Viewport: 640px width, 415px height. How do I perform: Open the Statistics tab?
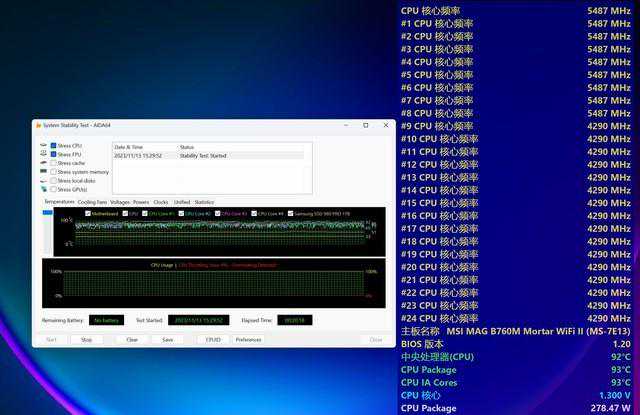[x=204, y=202]
